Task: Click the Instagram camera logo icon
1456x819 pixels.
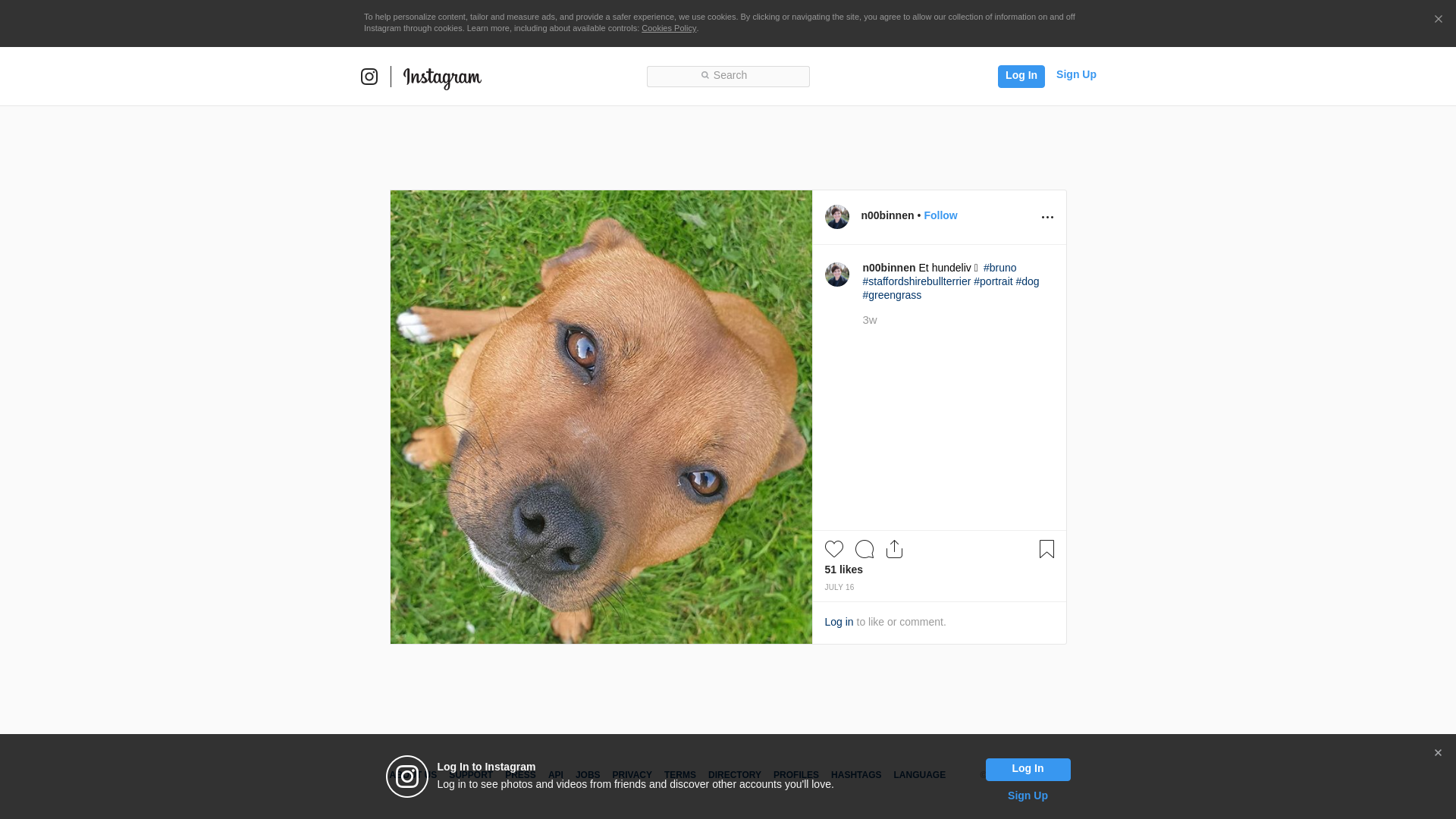Action: click(x=369, y=77)
